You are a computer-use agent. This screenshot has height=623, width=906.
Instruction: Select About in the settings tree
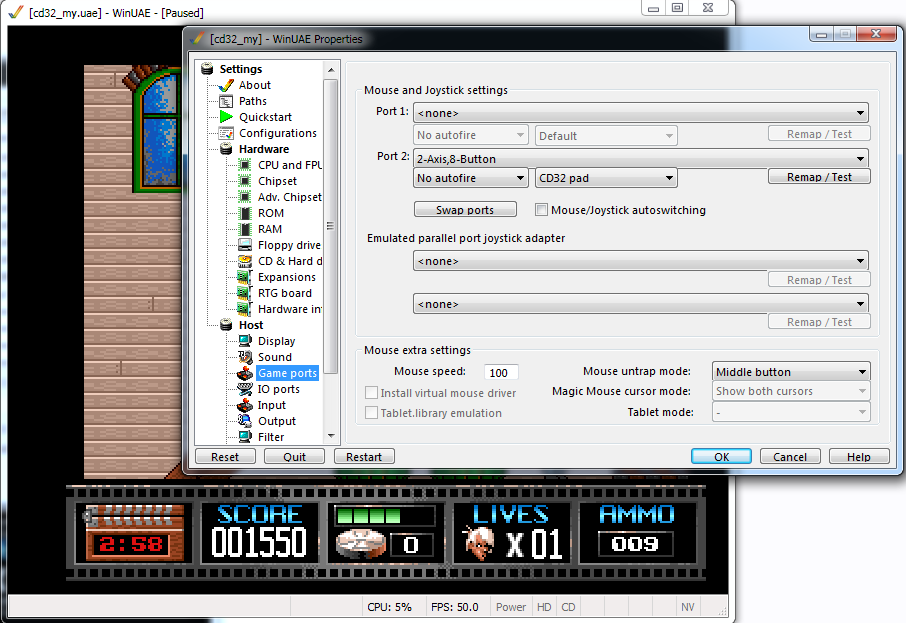click(x=255, y=86)
